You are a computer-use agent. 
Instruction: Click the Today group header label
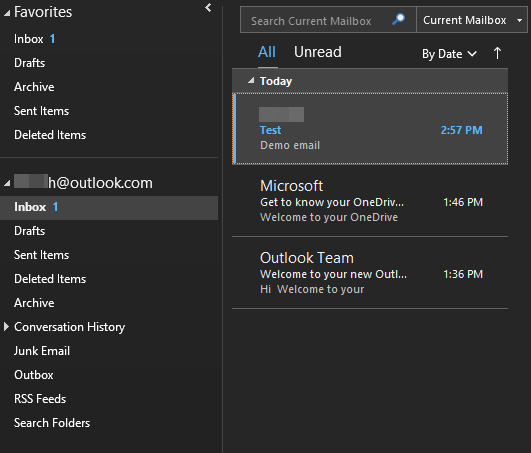pyautogui.click(x=276, y=81)
